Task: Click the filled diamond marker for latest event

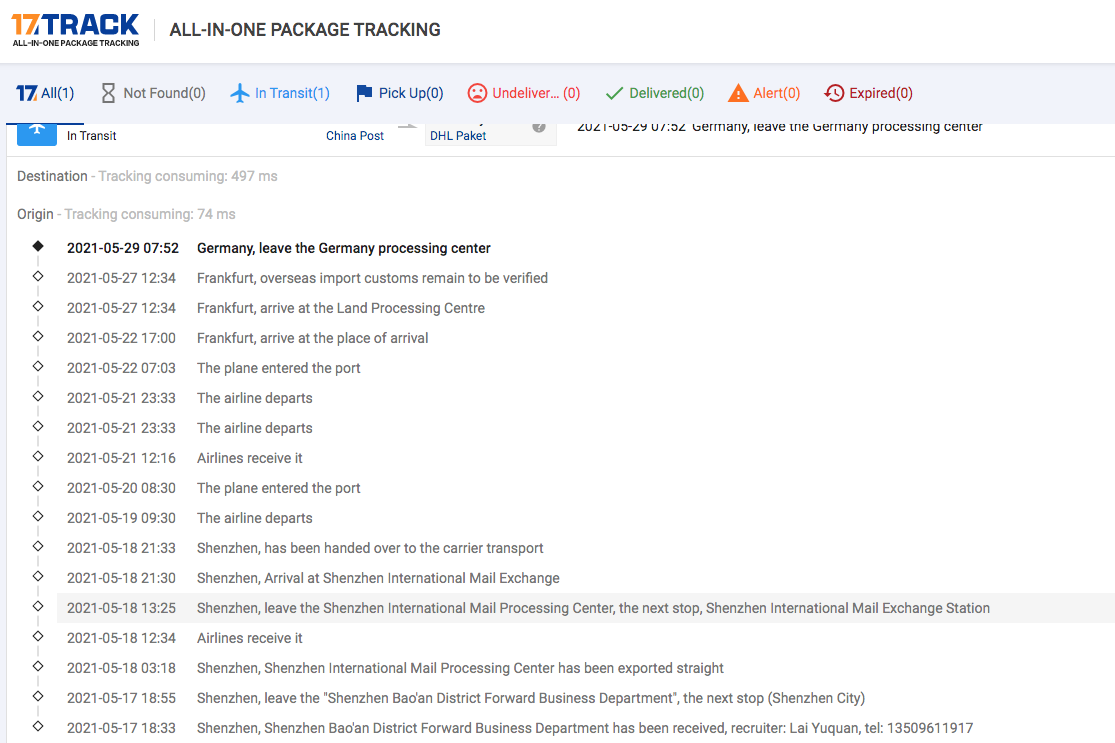Action: (x=38, y=246)
